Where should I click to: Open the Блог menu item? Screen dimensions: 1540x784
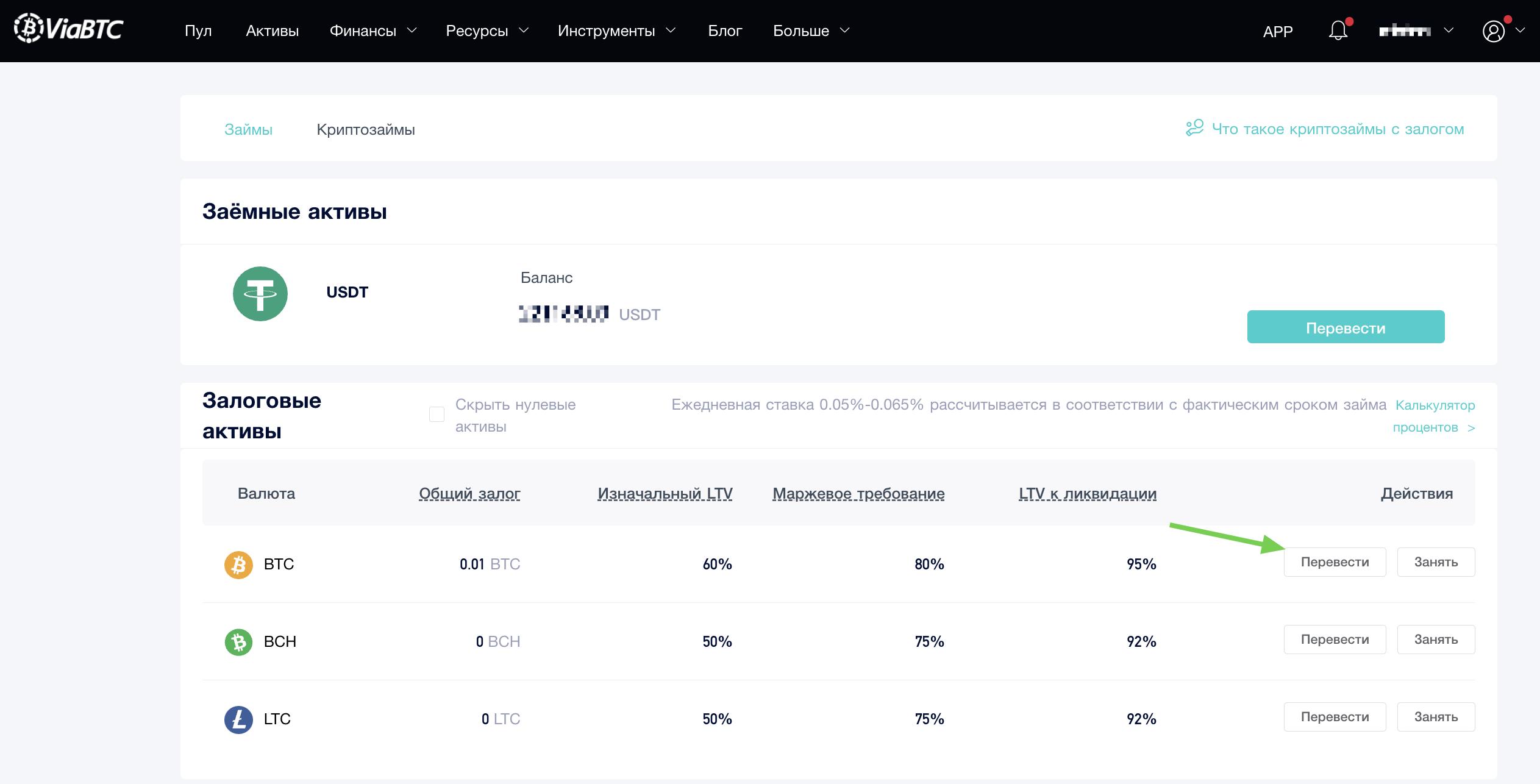[x=725, y=30]
